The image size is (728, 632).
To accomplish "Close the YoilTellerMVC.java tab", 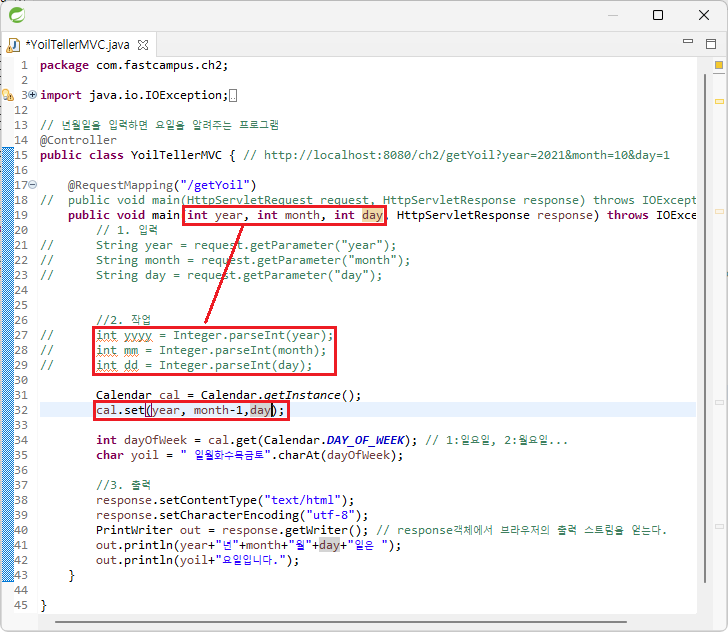I will click(143, 45).
